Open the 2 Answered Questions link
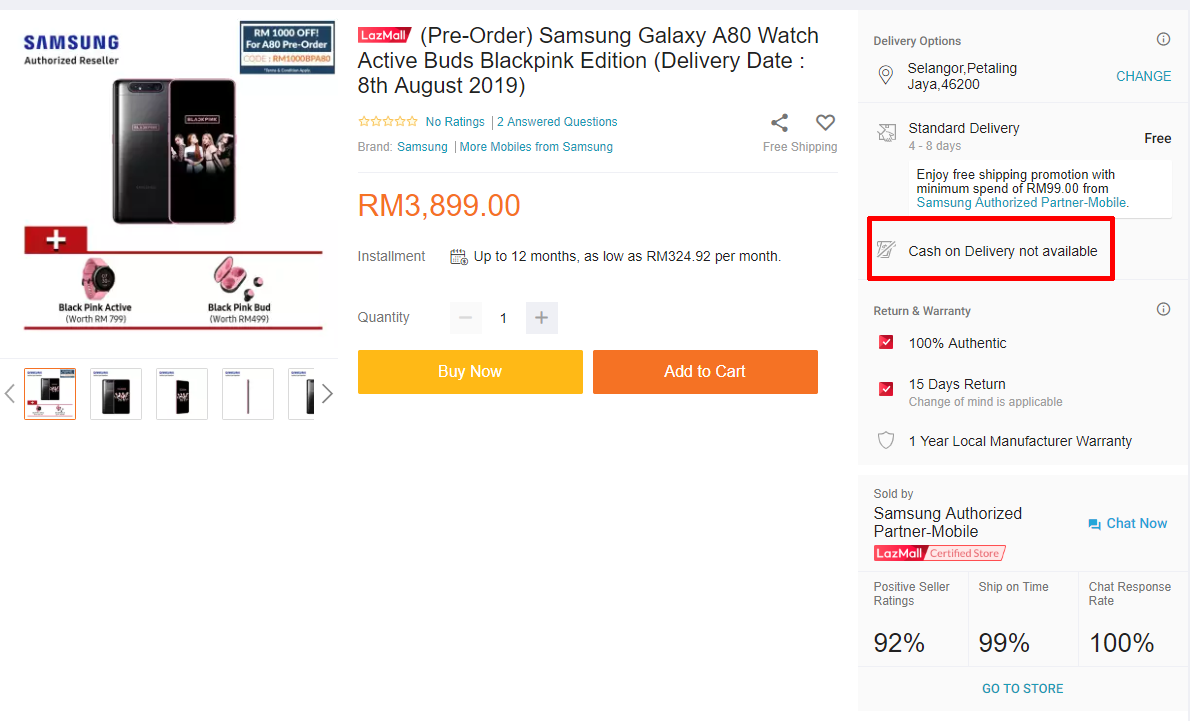The height and width of the screenshot is (721, 1190). coord(557,122)
